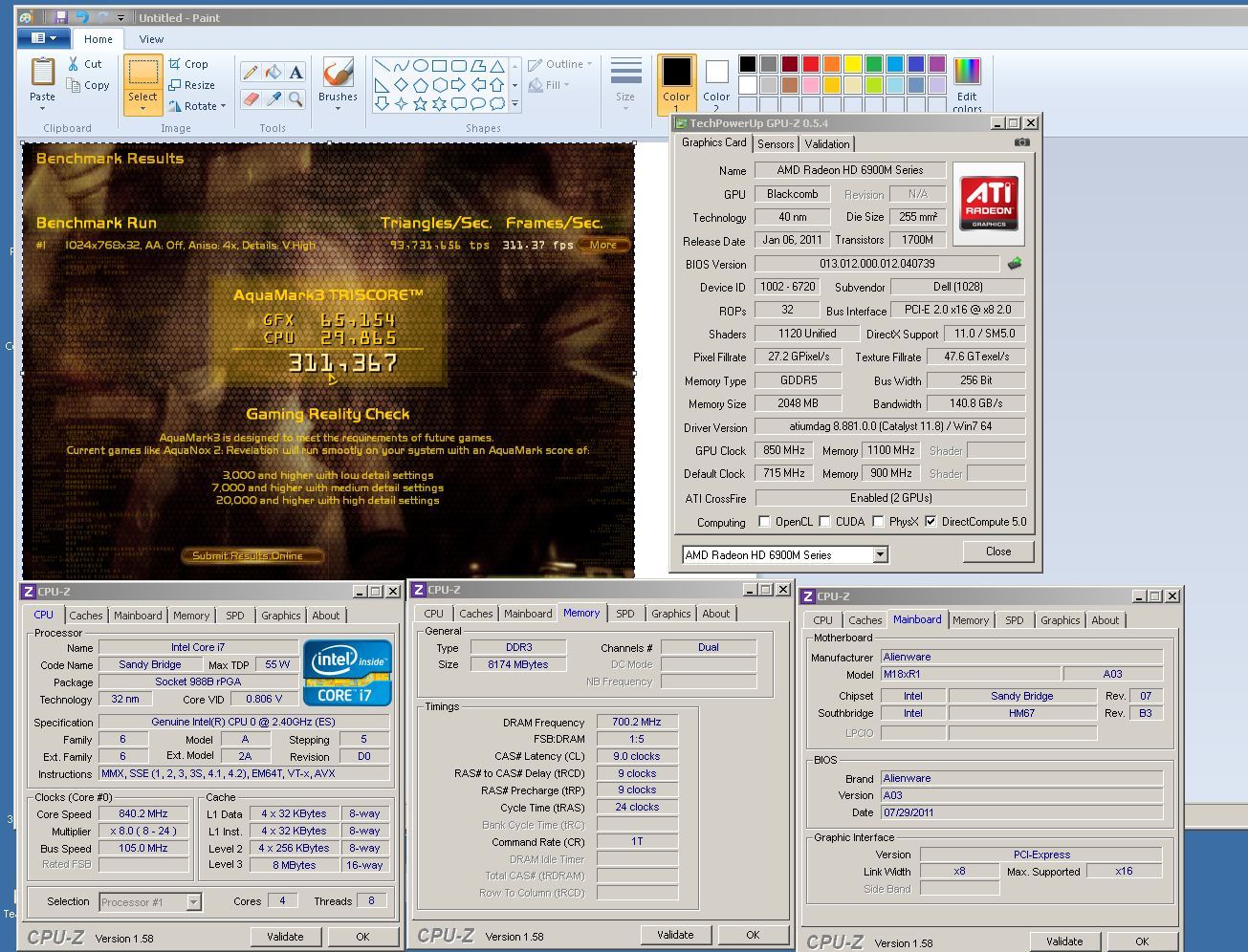
Task: Pick the Line shape in Shapes gallery
Action: point(382,66)
